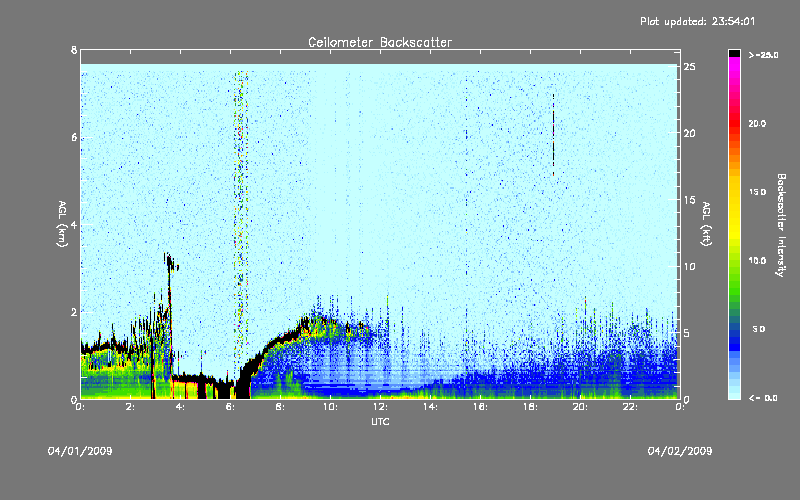800x500 pixels.
Task: Click the 2 km tick label on AGL (km) axis
Action: [74, 312]
